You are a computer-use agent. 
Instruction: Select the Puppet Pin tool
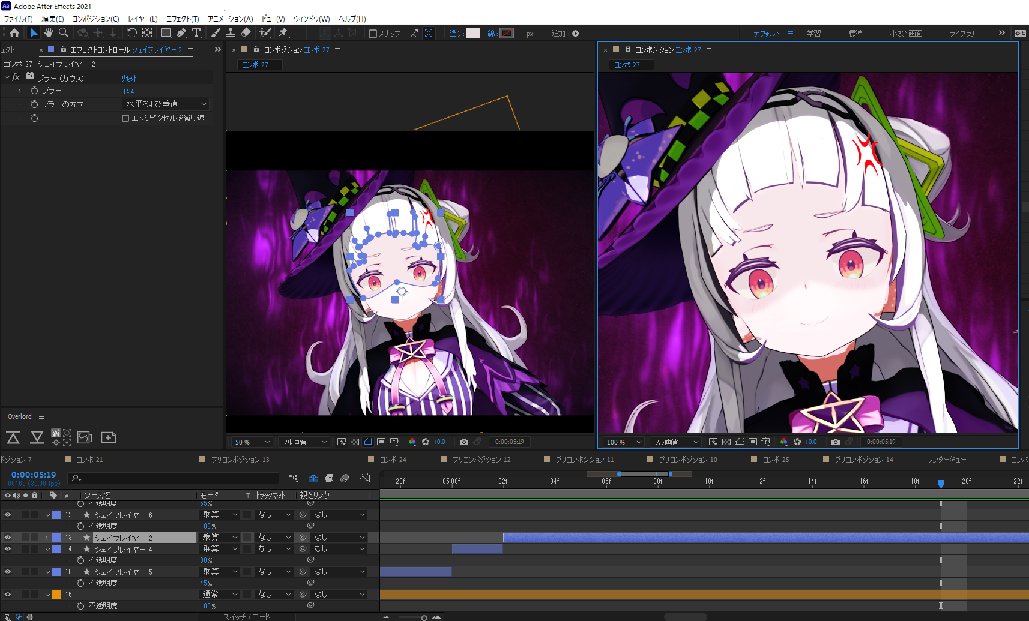(284, 33)
